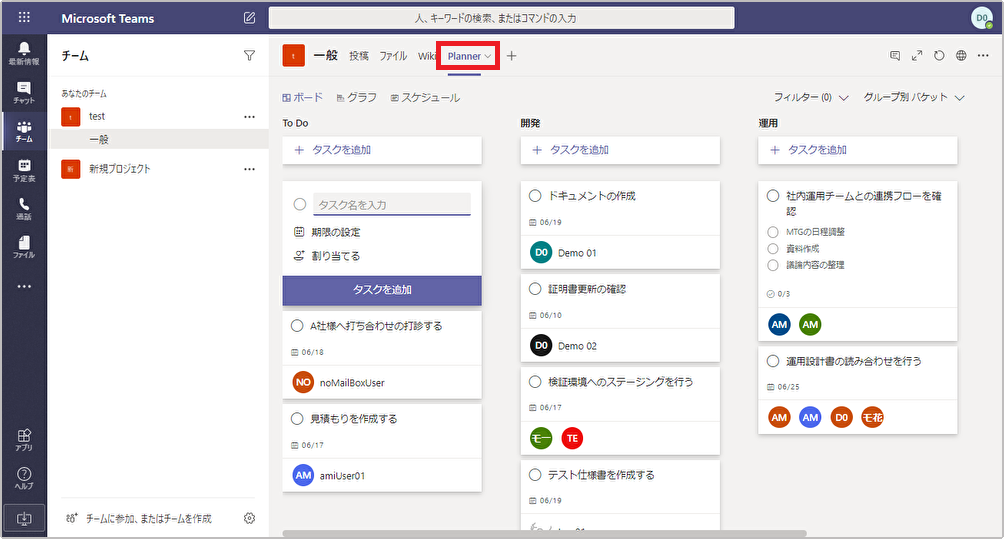Screen dimensions: 1004x539
Task: Switch to グラフ view
Action: (357, 97)
